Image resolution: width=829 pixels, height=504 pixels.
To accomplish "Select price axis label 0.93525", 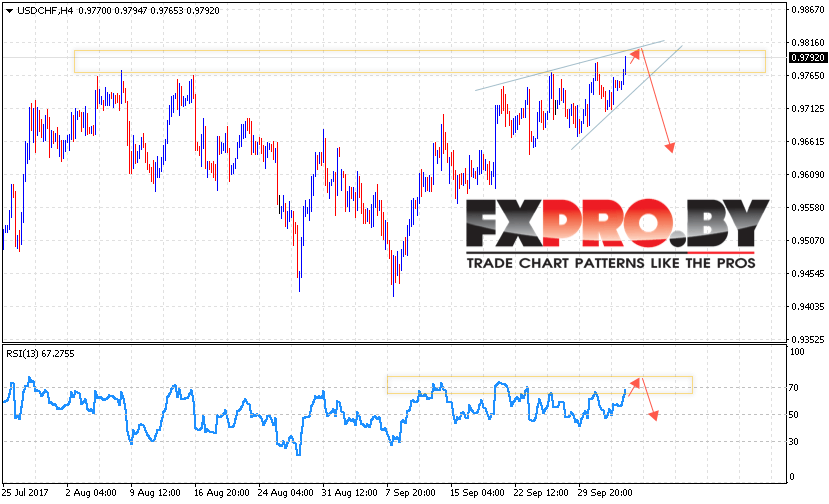I will (x=808, y=339).
